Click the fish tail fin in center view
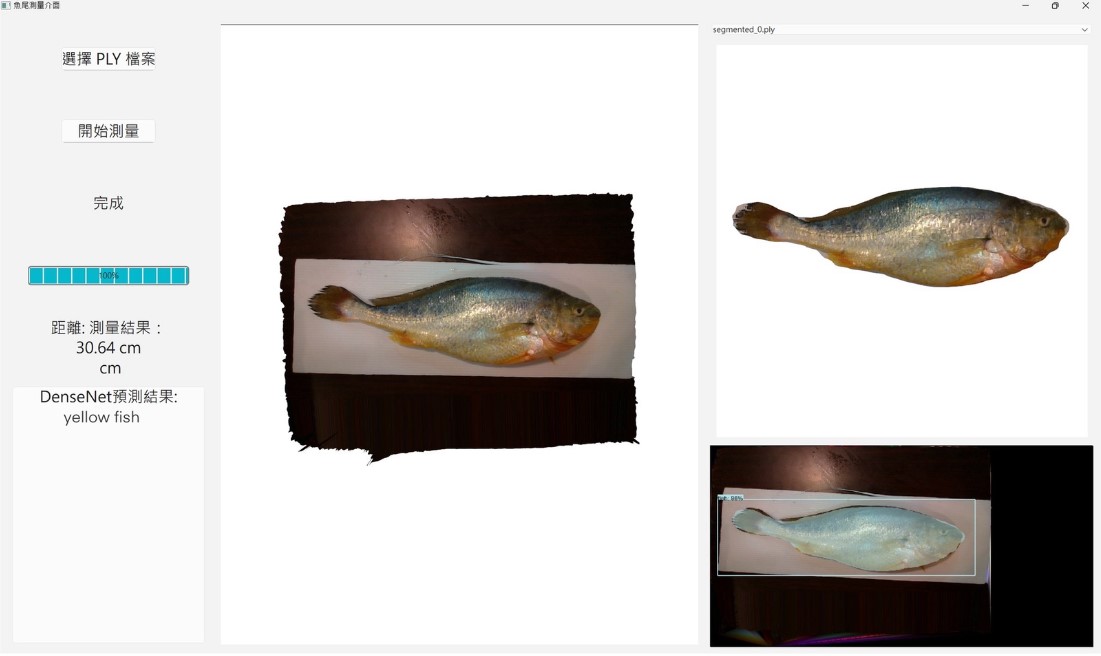 point(328,301)
